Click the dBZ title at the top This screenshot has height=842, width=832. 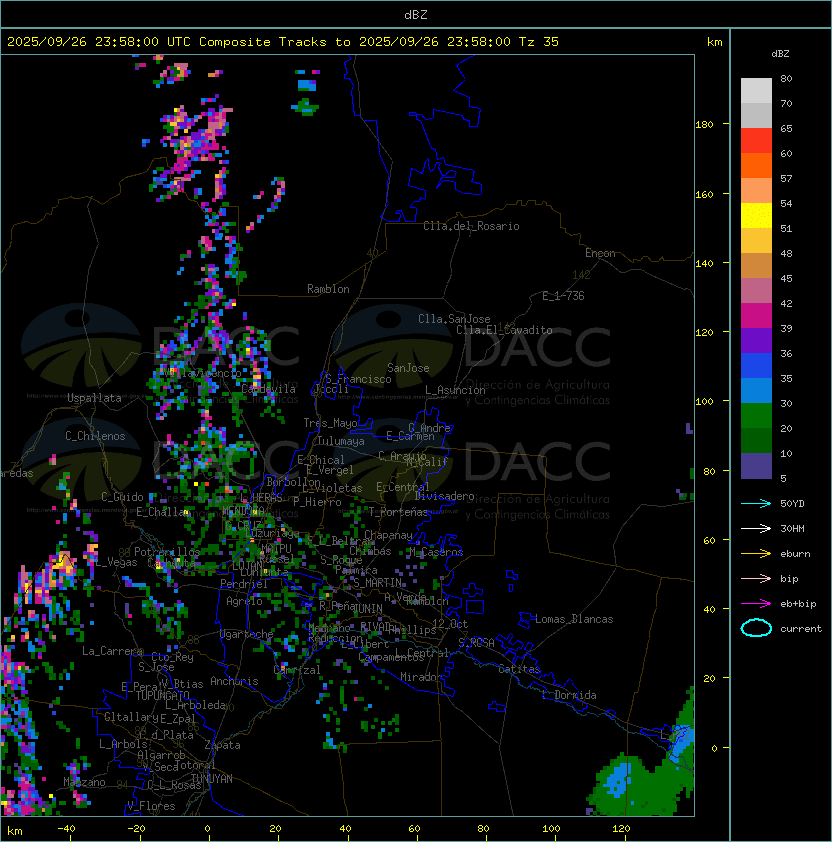click(x=416, y=14)
